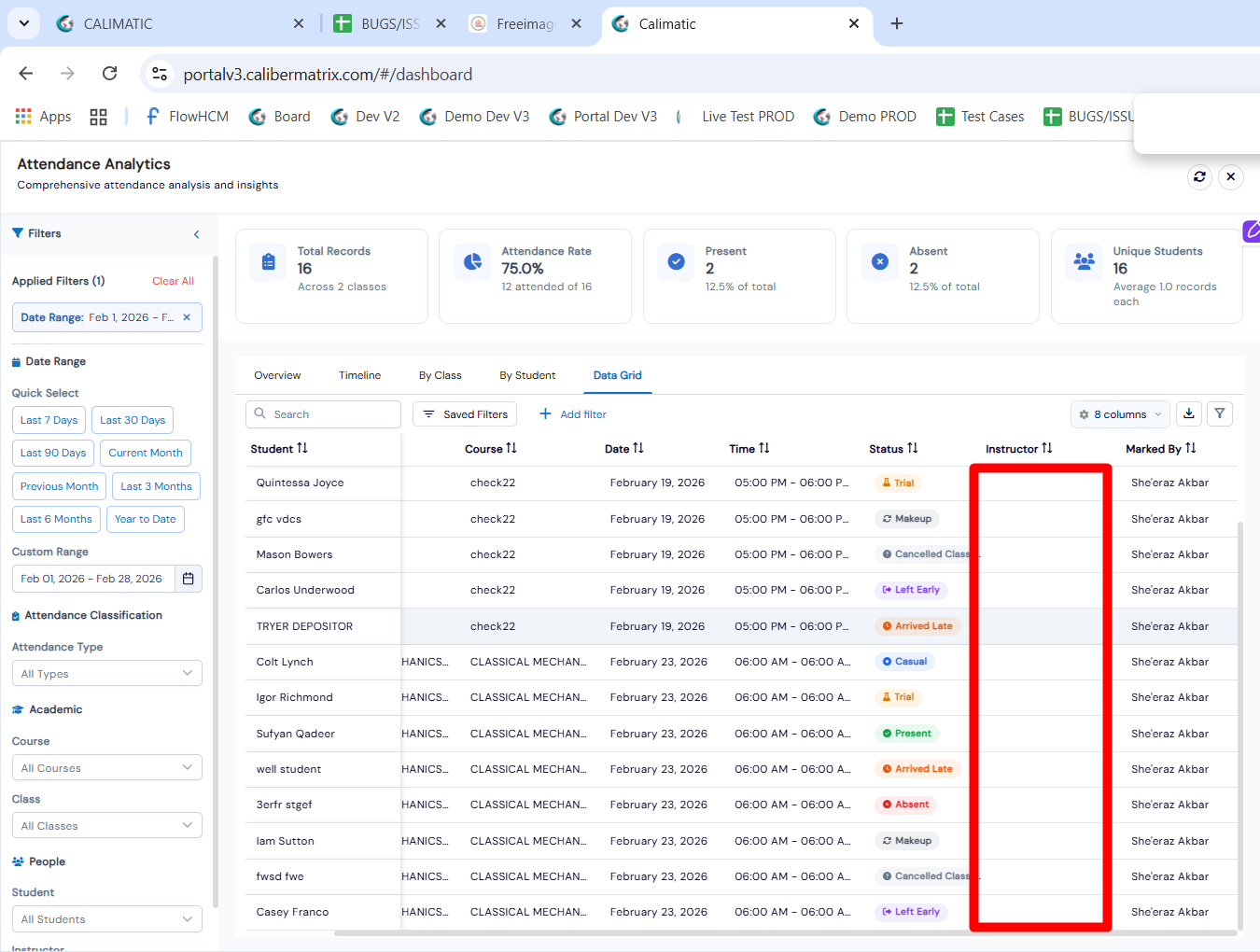Click the download export icon above the grid
1260x952 pixels.
1188,413
